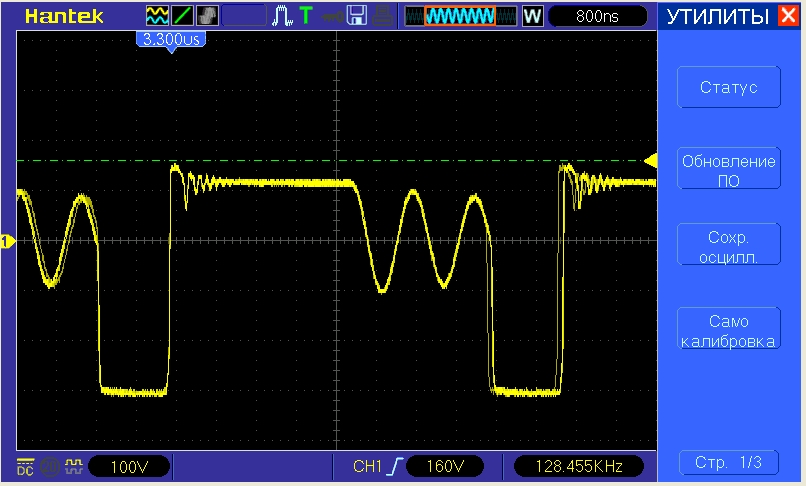Click the waveform memory overview bar
Image resolution: width=806 pixels, height=486 pixels.
pyautogui.click(x=461, y=16)
